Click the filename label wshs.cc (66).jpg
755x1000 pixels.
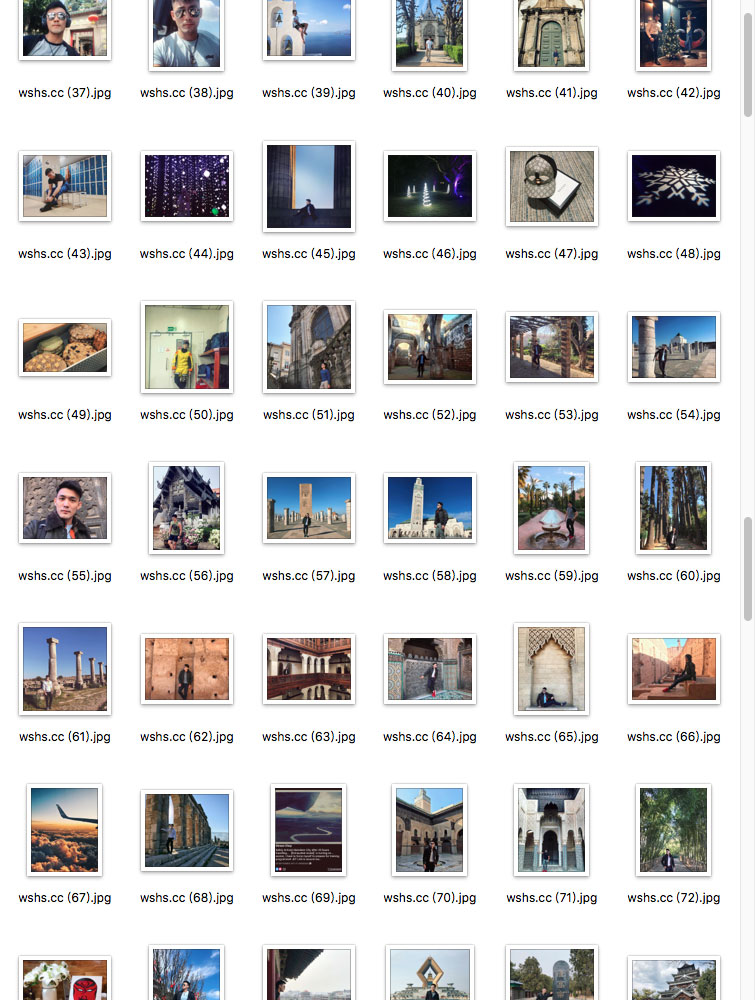point(673,737)
